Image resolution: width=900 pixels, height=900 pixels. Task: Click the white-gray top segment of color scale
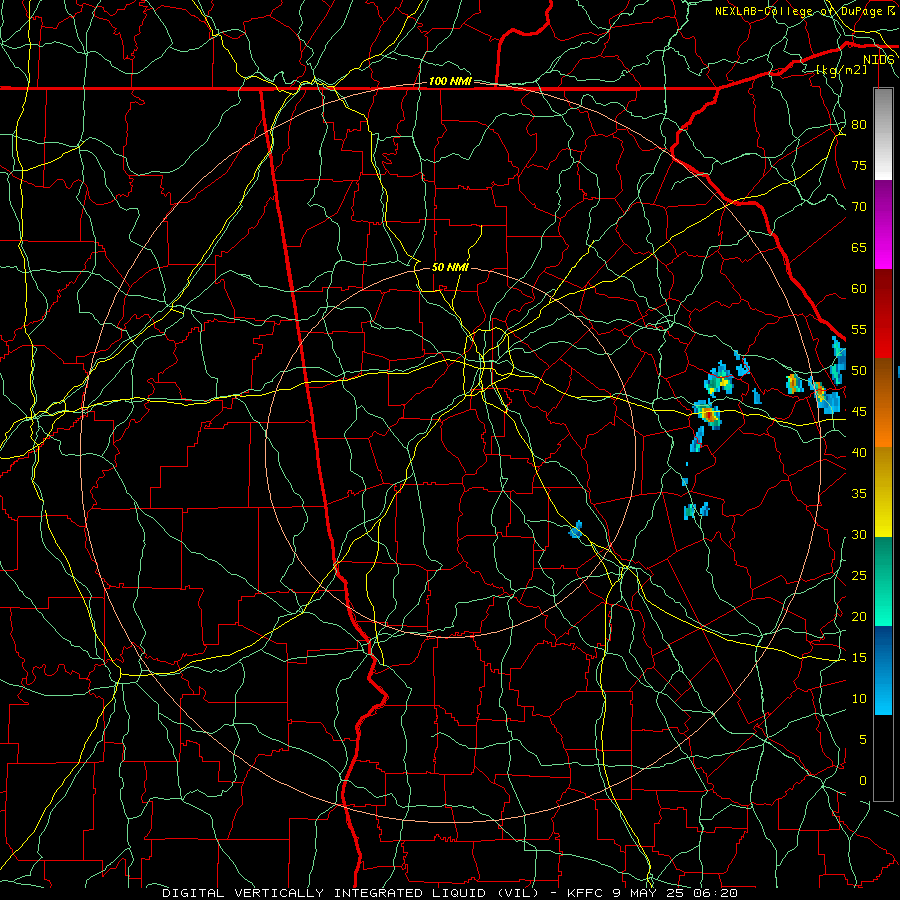tap(883, 134)
